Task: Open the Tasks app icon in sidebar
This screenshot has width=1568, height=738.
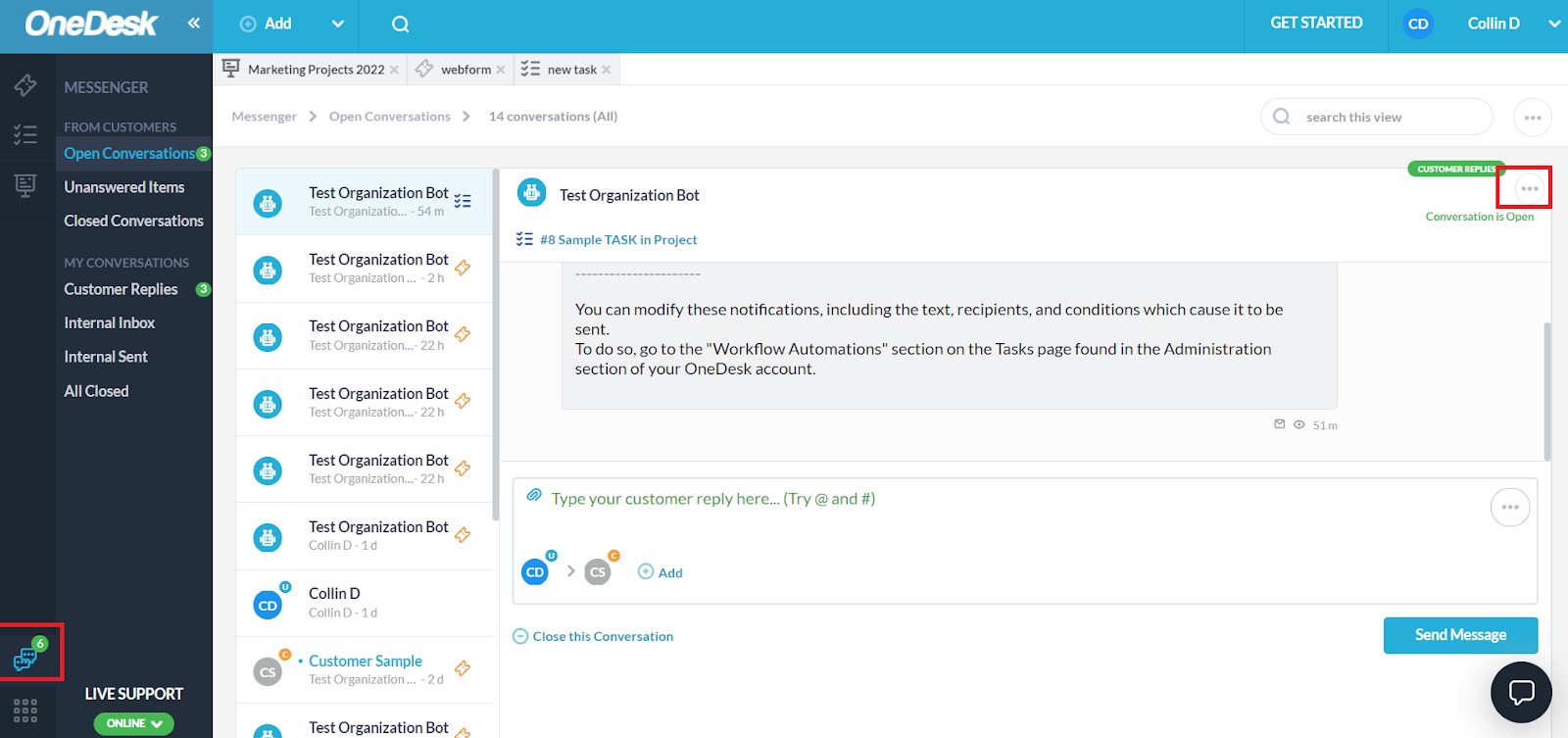Action: coord(25,134)
